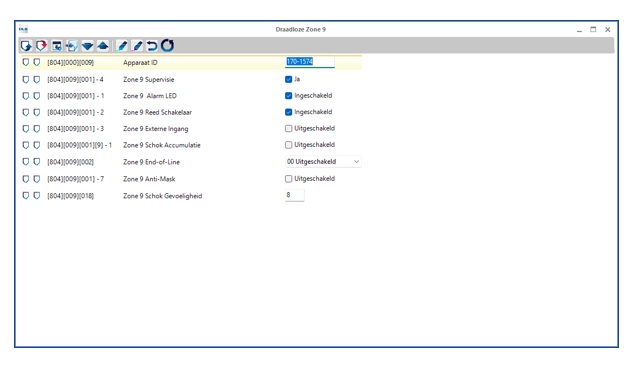
Task: Click the 'Draadloze Zone 9' window title
Action: click(300, 29)
